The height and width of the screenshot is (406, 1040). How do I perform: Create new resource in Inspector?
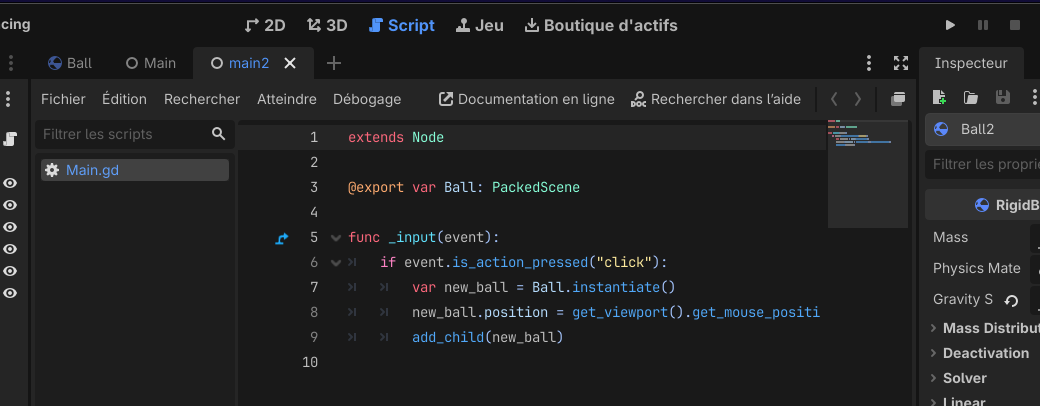coord(939,98)
